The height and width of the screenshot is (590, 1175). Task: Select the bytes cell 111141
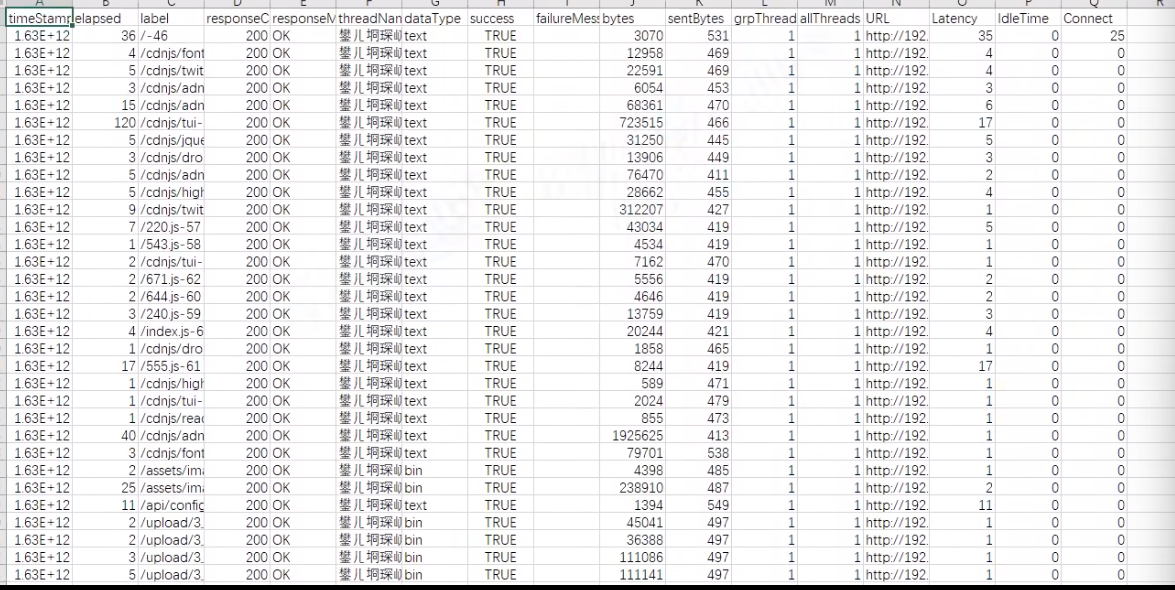632,574
